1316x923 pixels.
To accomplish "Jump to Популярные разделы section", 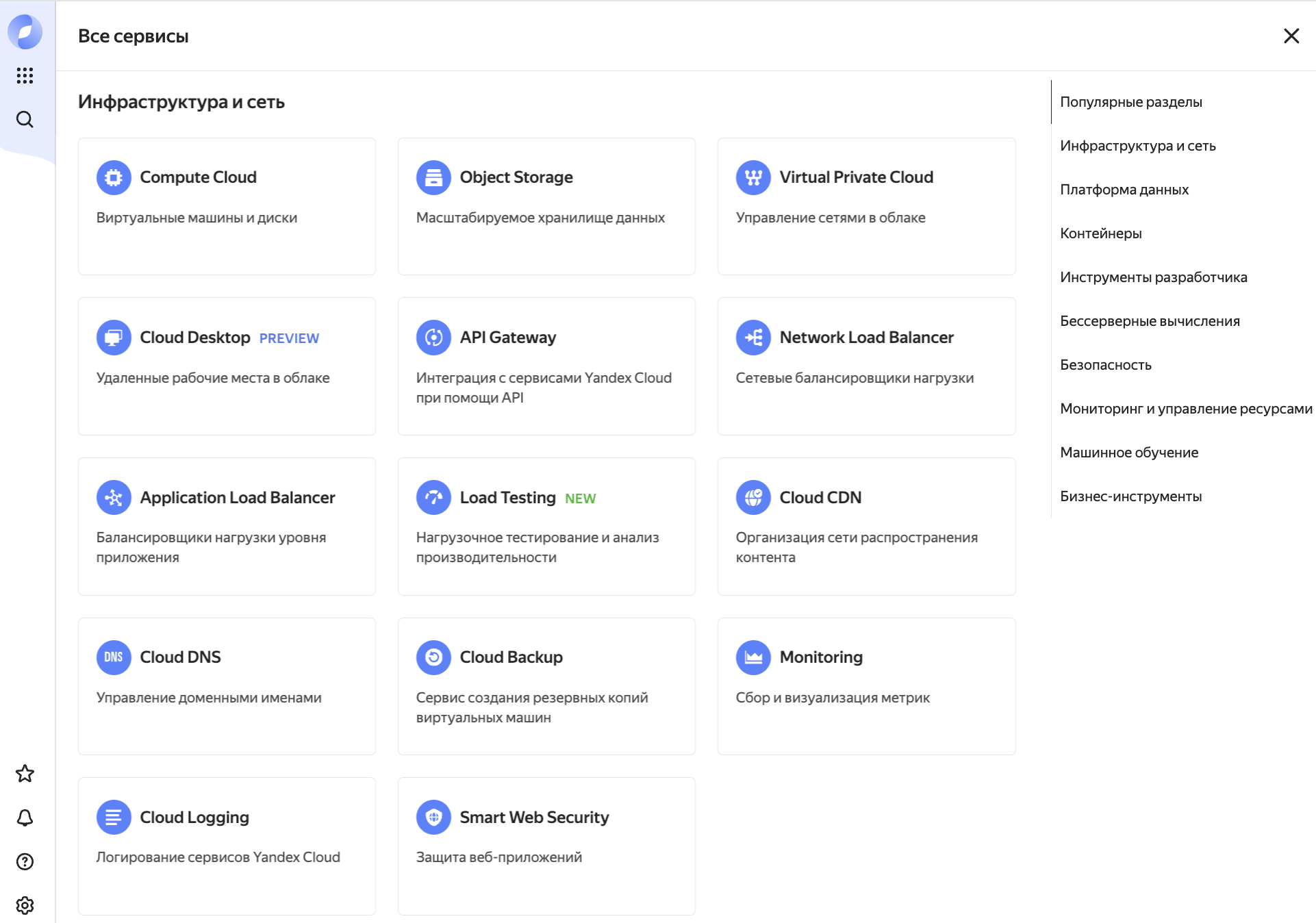I will coord(1131,102).
